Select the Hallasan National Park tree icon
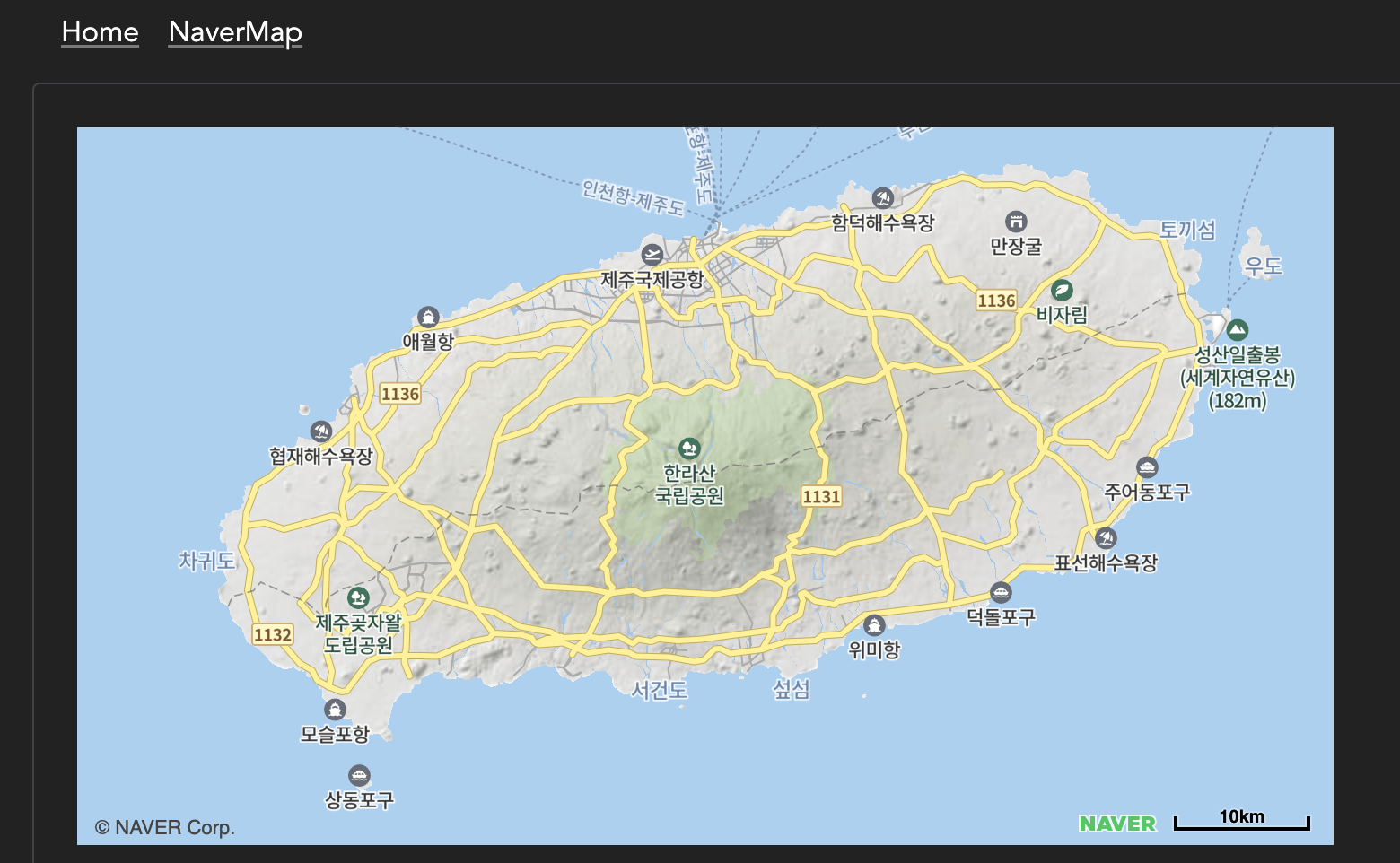Screen dimensions: 1400x863 tap(689, 448)
